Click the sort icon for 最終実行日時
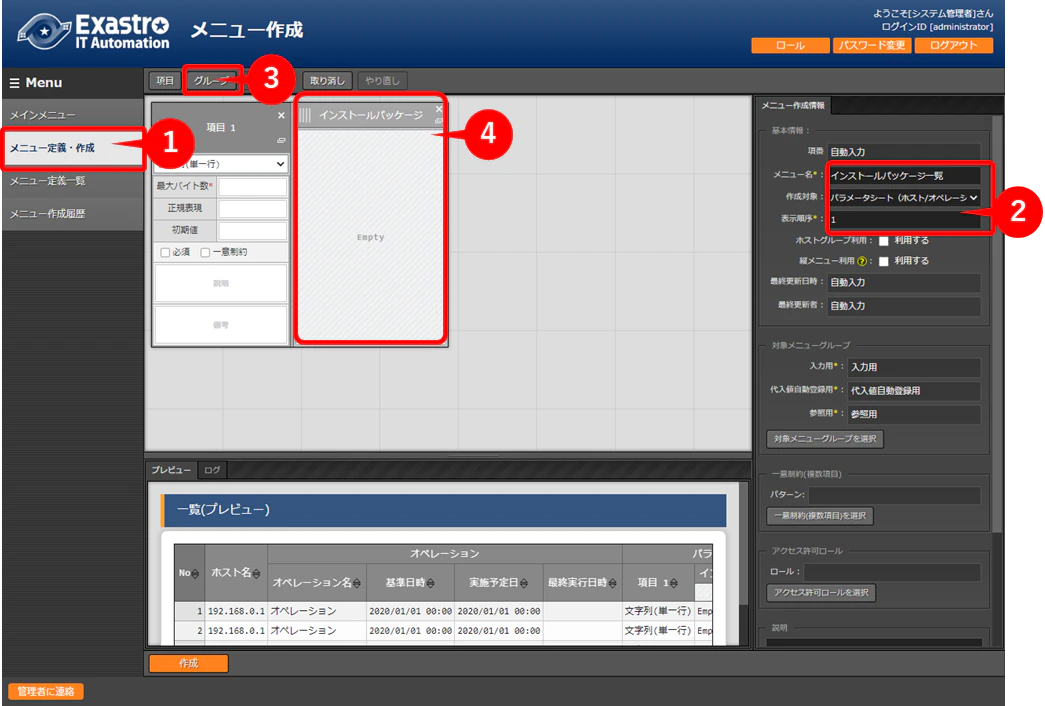This screenshot has width=1045, height=706. [x=612, y=583]
